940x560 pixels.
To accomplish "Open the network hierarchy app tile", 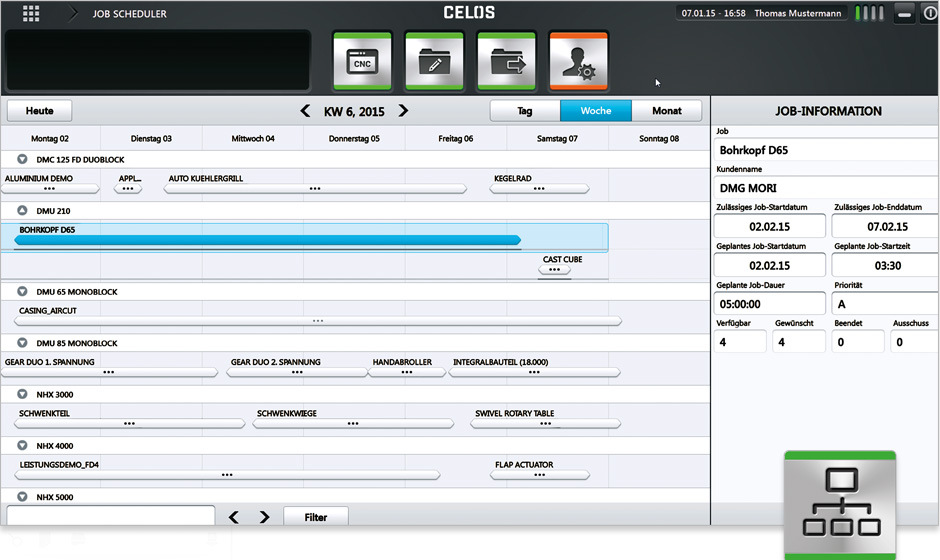I will (840, 504).
